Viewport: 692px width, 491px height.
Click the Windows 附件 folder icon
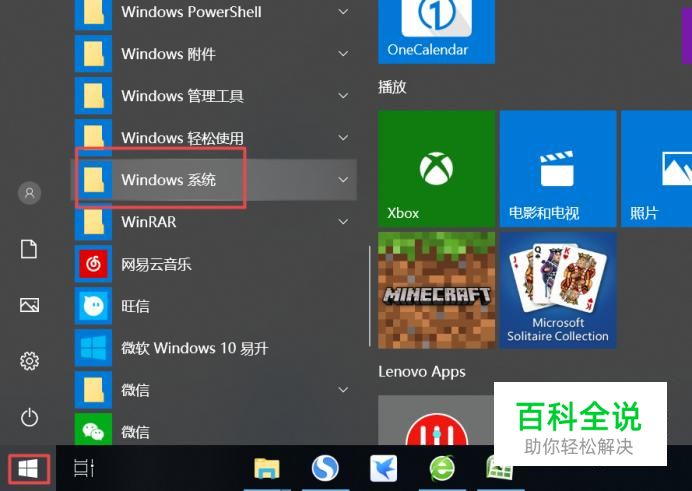93,54
